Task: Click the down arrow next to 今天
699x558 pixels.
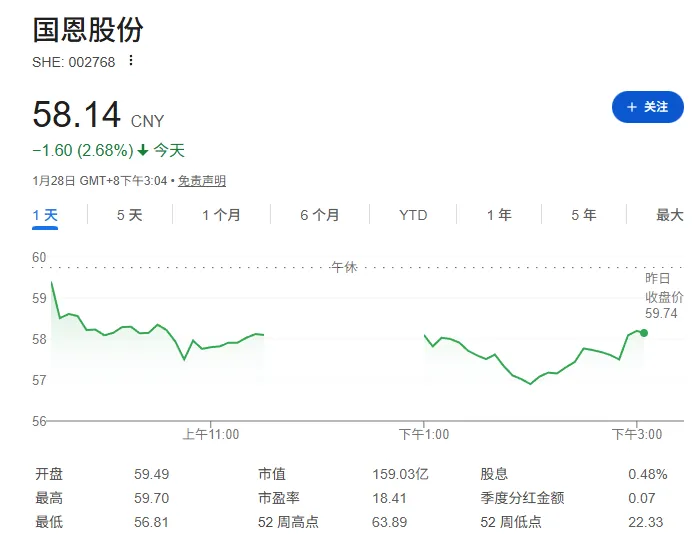Action: 143,151
